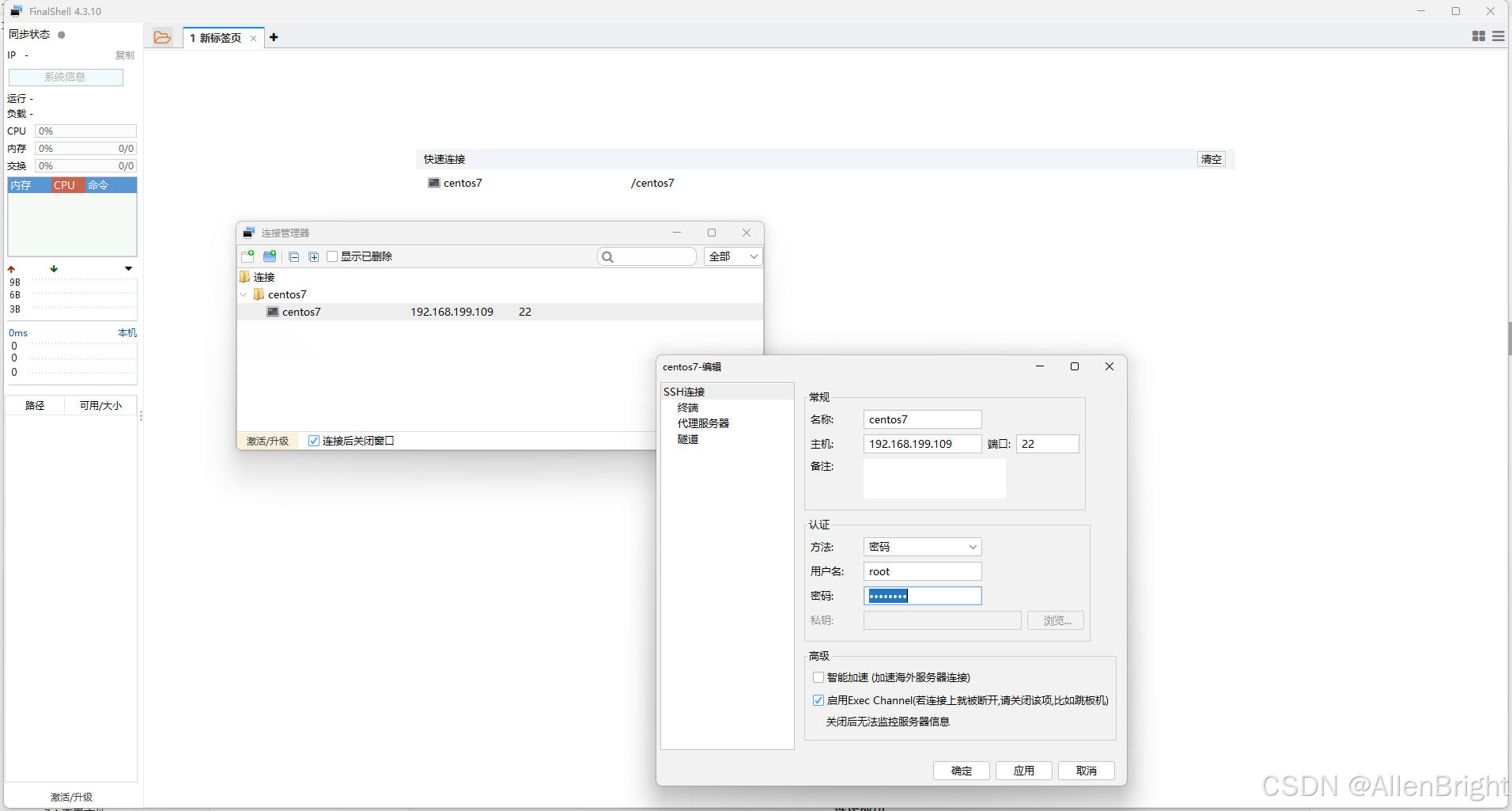Screen dimensions: 1512x811
Task: Maximize the 连接管理器 window
Action: click(x=712, y=233)
